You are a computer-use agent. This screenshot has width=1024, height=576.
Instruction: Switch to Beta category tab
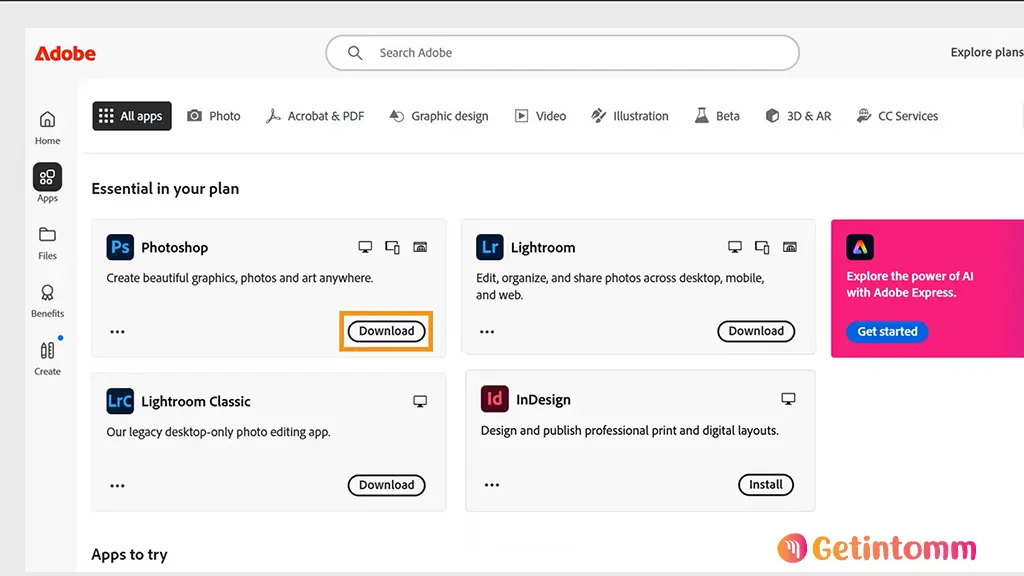[717, 116]
